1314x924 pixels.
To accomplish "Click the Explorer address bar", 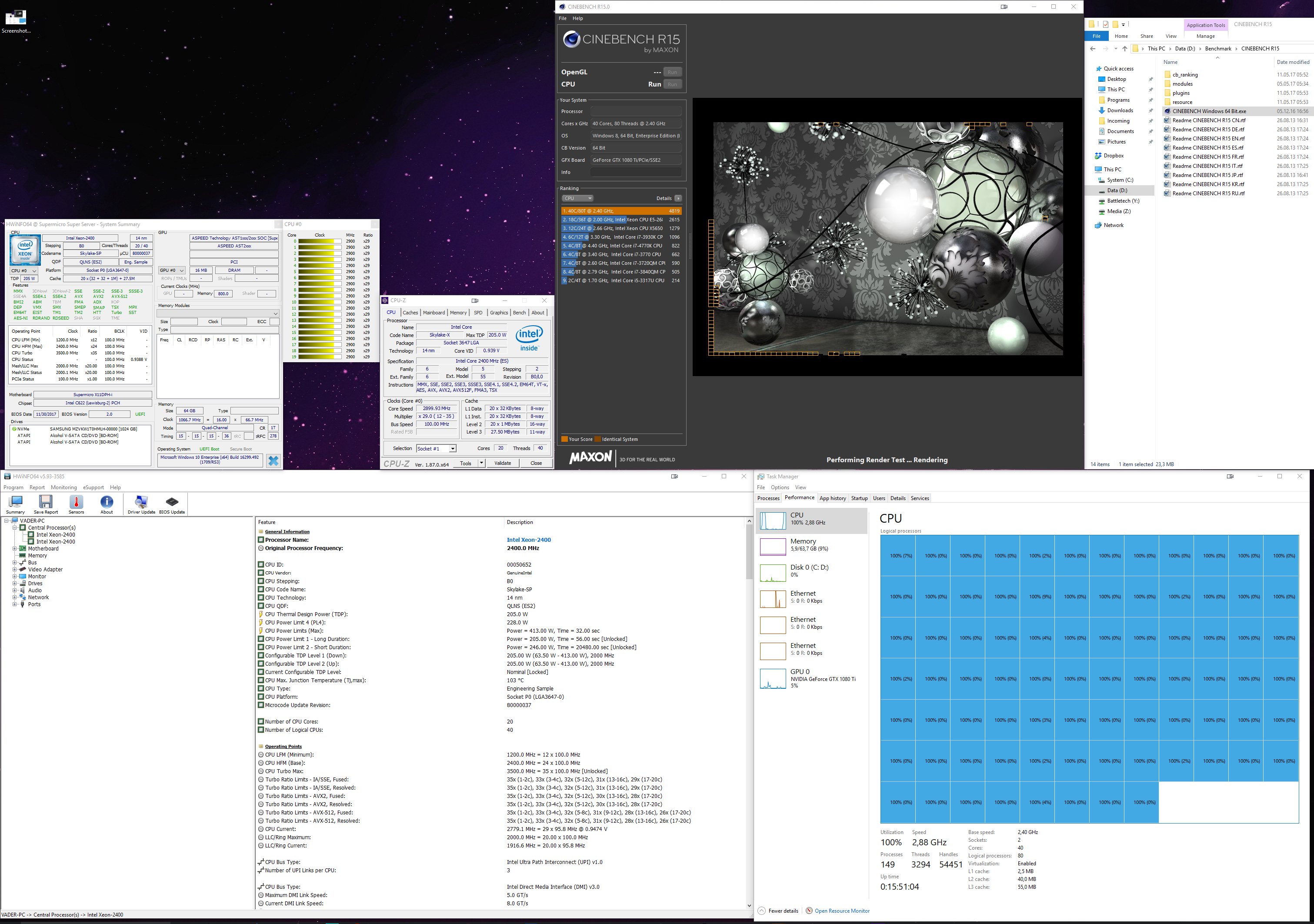I will tap(1222, 49).
